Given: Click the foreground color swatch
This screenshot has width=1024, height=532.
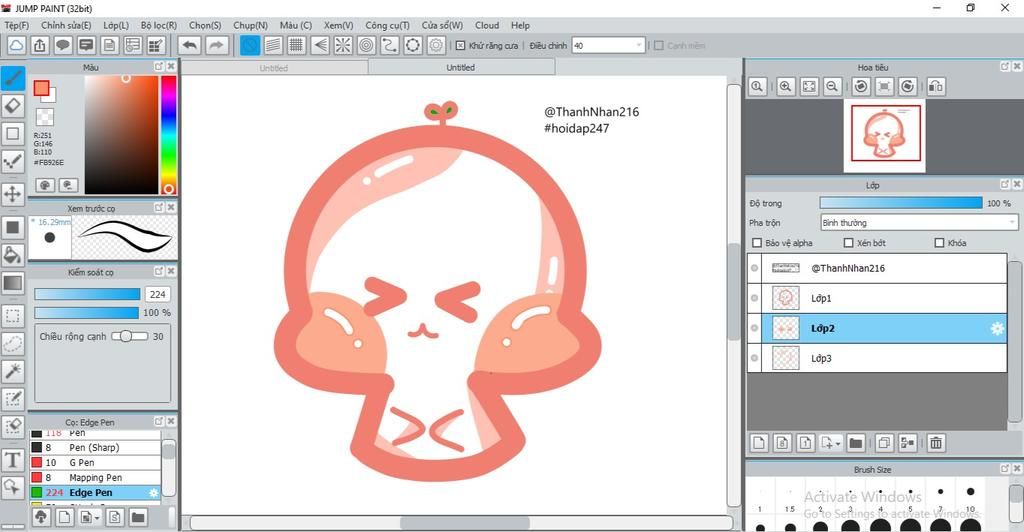Looking at the screenshot, I should (41, 88).
